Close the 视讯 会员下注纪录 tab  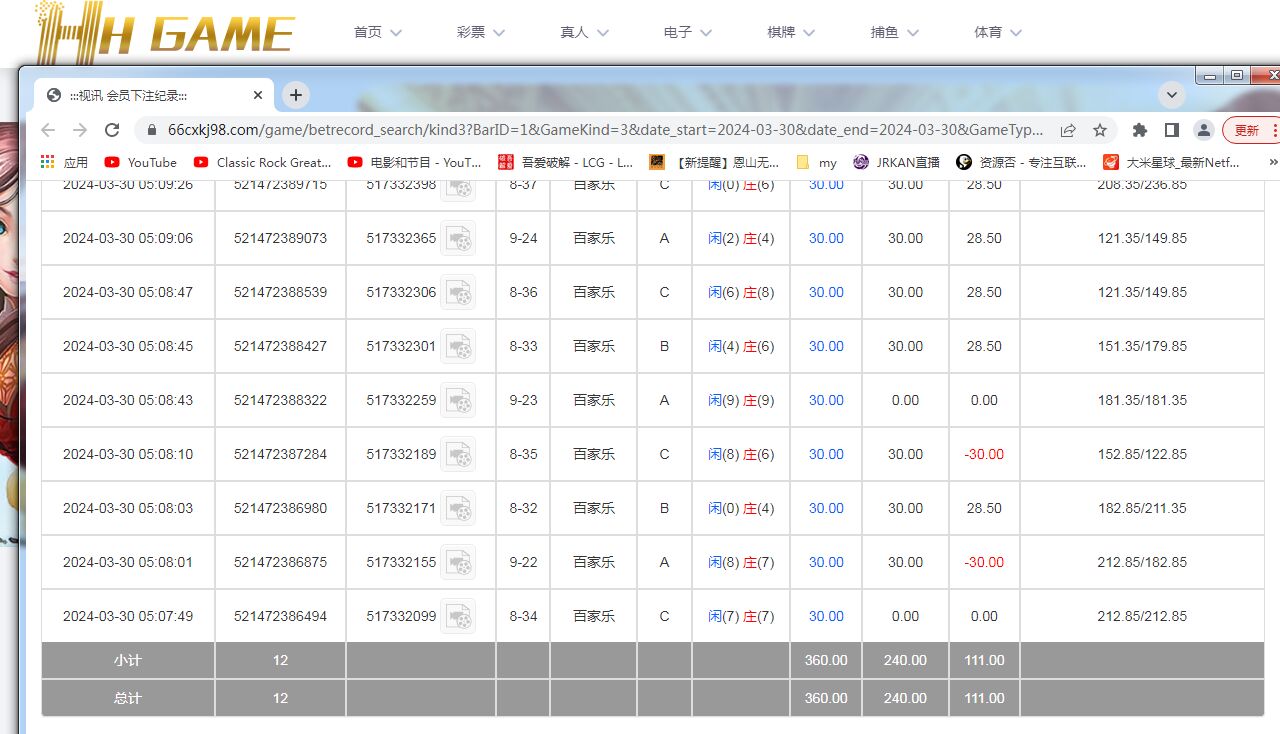coord(258,95)
